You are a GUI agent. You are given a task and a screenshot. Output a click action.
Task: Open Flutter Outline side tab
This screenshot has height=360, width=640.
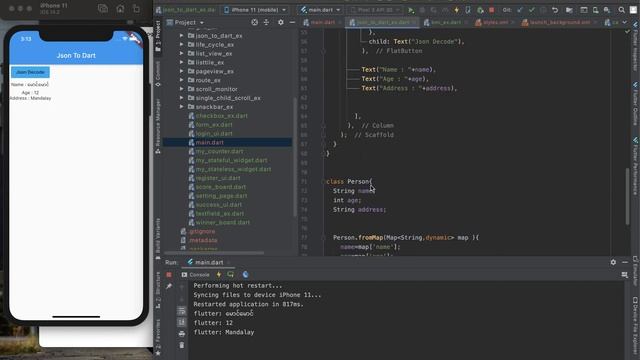coord(635,104)
